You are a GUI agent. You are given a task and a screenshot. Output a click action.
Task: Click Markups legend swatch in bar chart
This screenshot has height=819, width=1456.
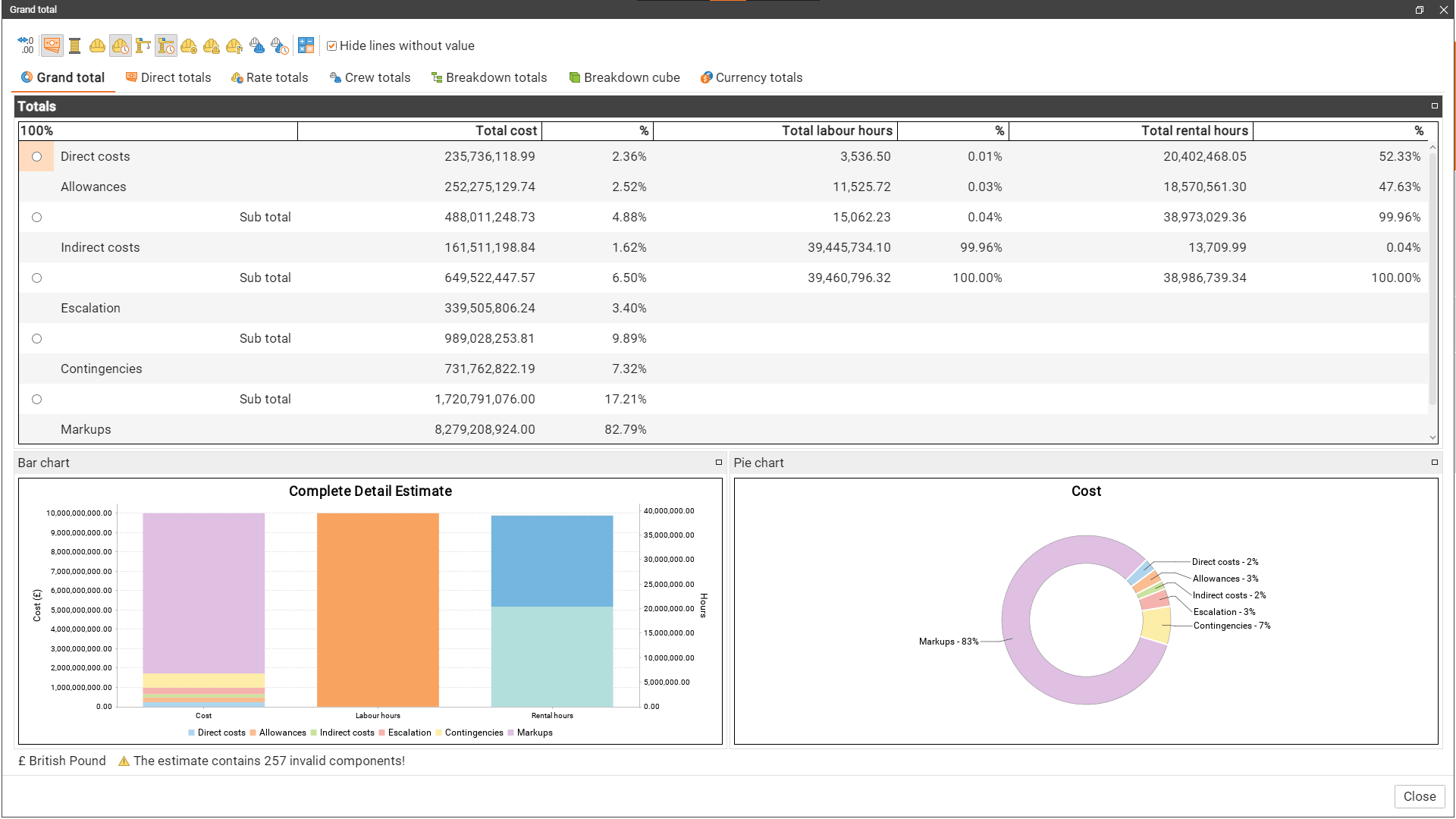coord(510,733)
